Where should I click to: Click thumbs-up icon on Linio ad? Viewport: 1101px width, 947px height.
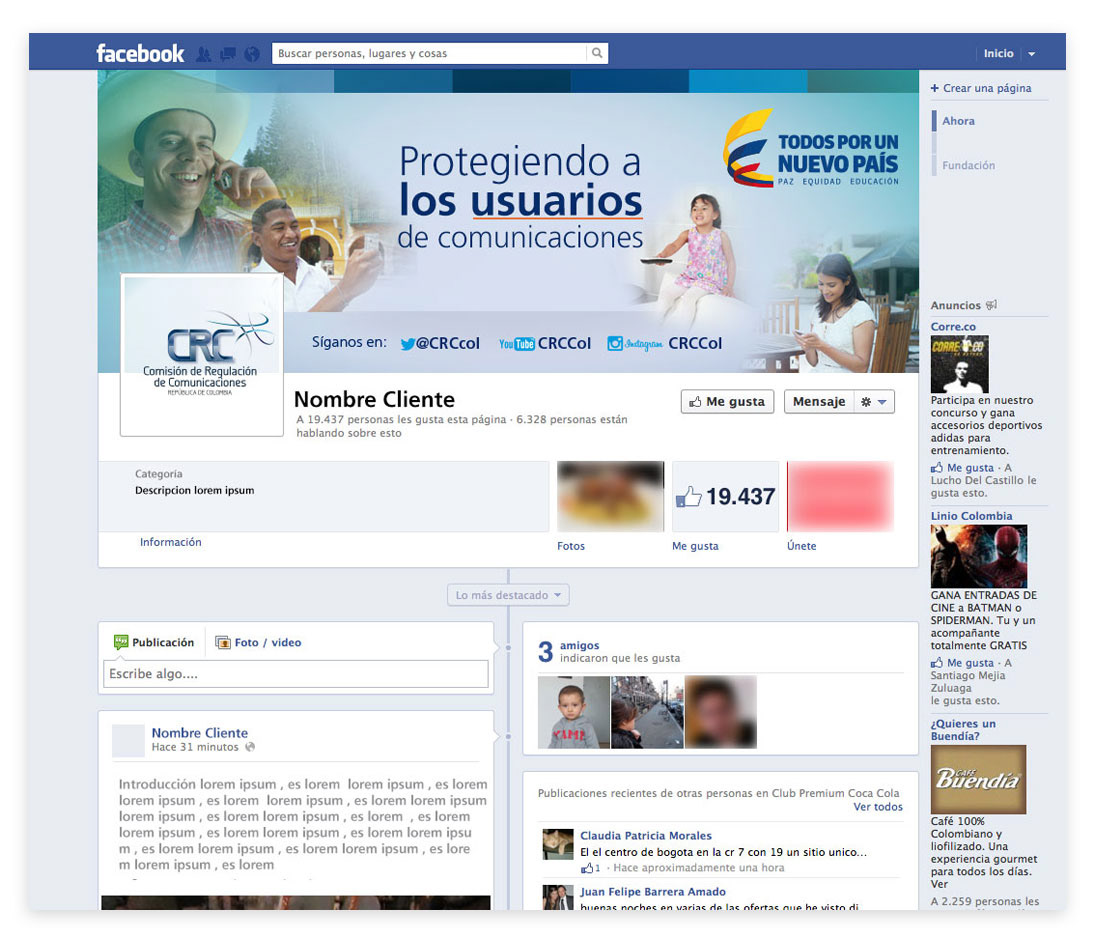coord(937,663)
